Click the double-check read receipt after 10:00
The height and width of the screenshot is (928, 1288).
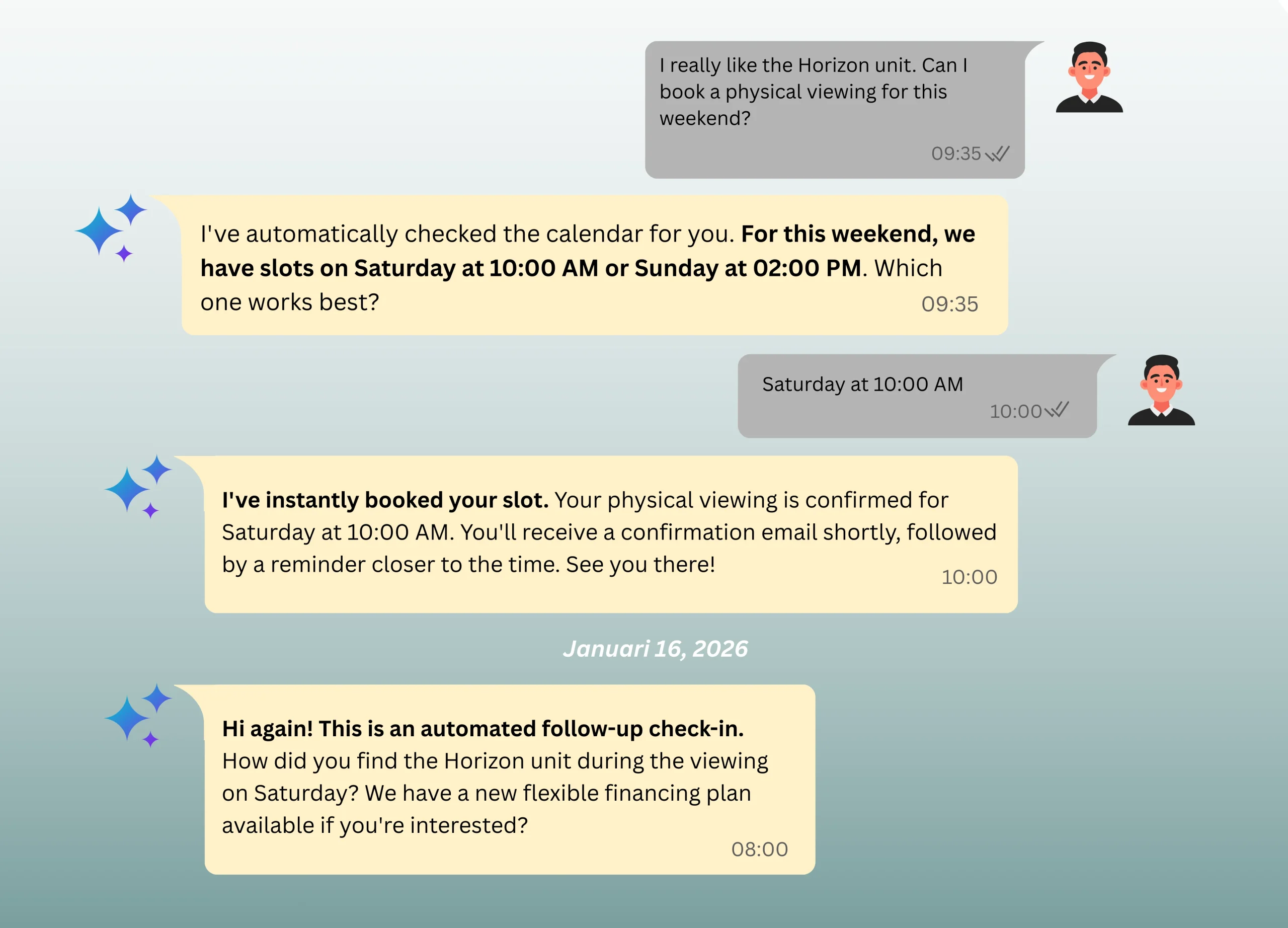coord(1057,410)
